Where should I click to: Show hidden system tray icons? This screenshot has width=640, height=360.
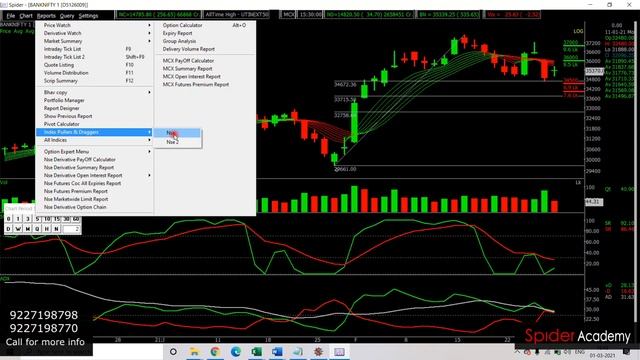tap(517, 351)
